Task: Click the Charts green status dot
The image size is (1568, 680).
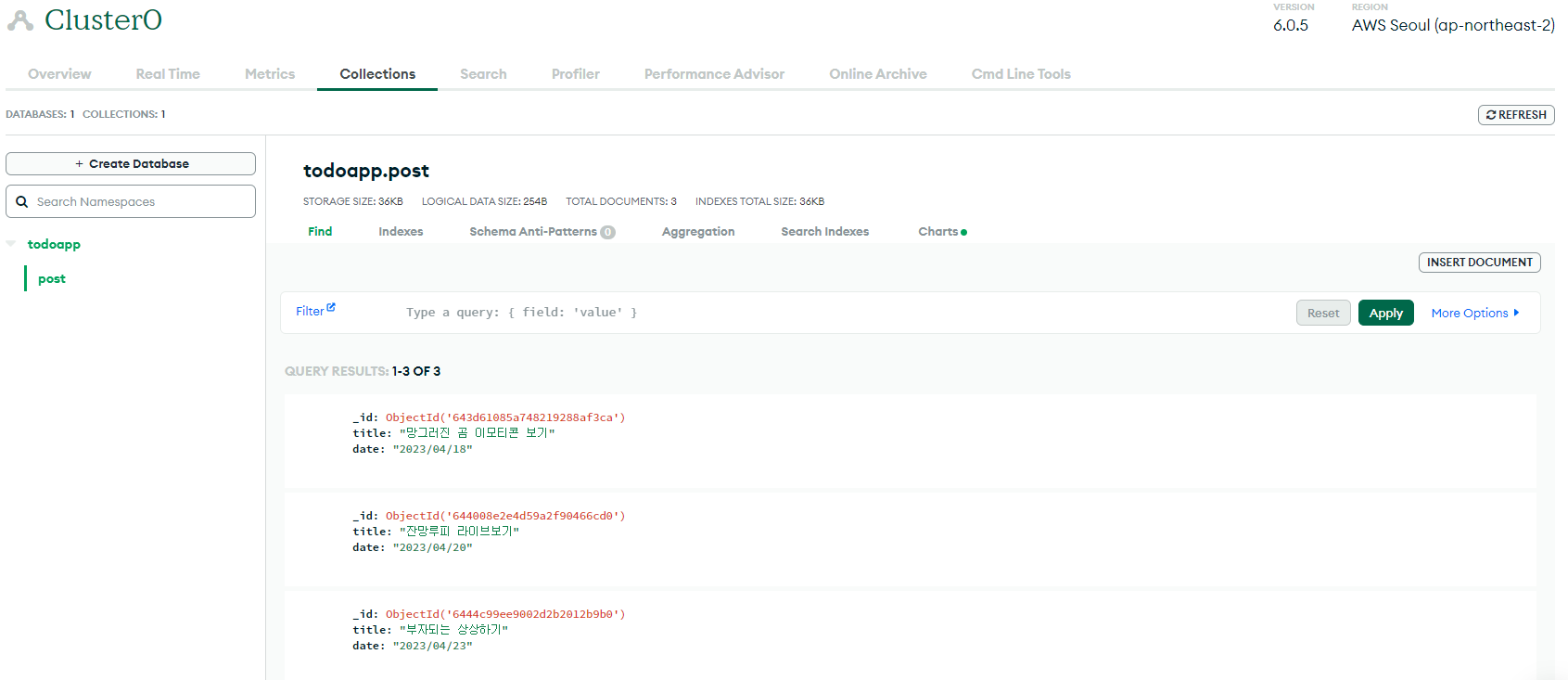Action: pos(964,232)
